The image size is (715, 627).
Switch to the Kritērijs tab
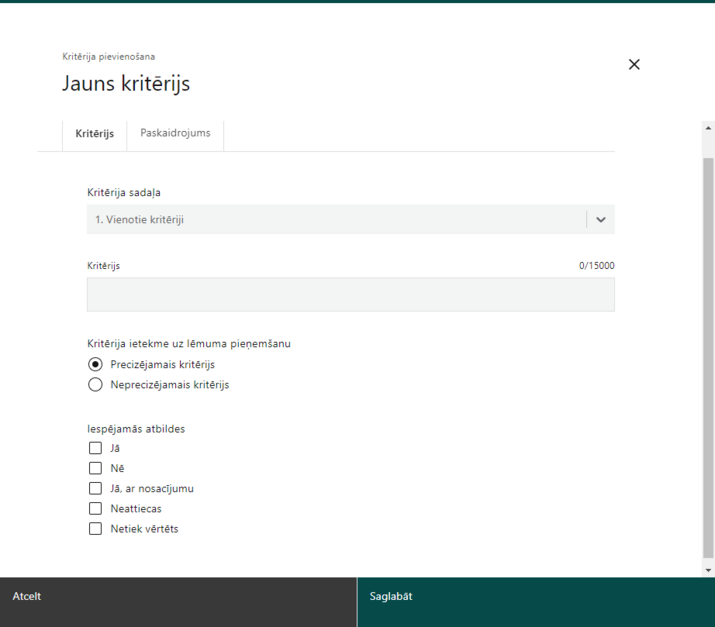94,134
